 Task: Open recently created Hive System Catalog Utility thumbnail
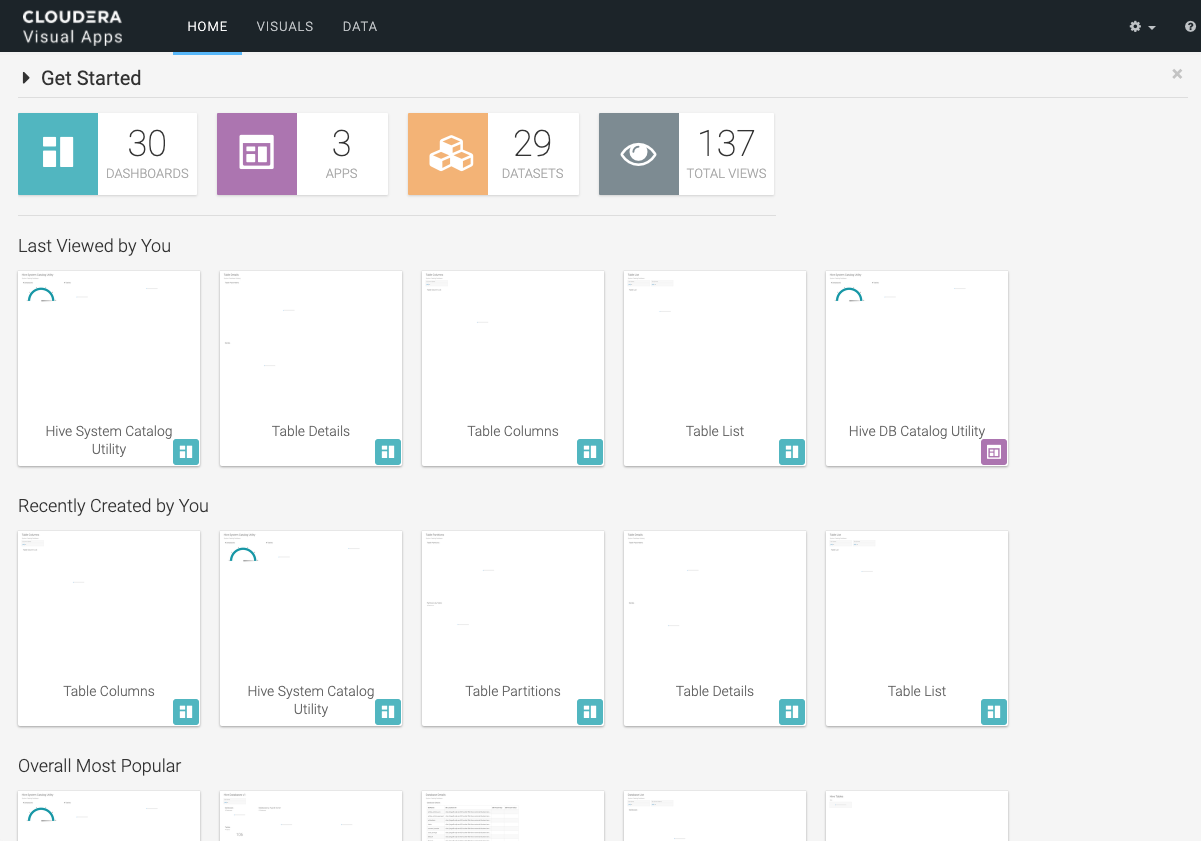[x=311, y=605]
